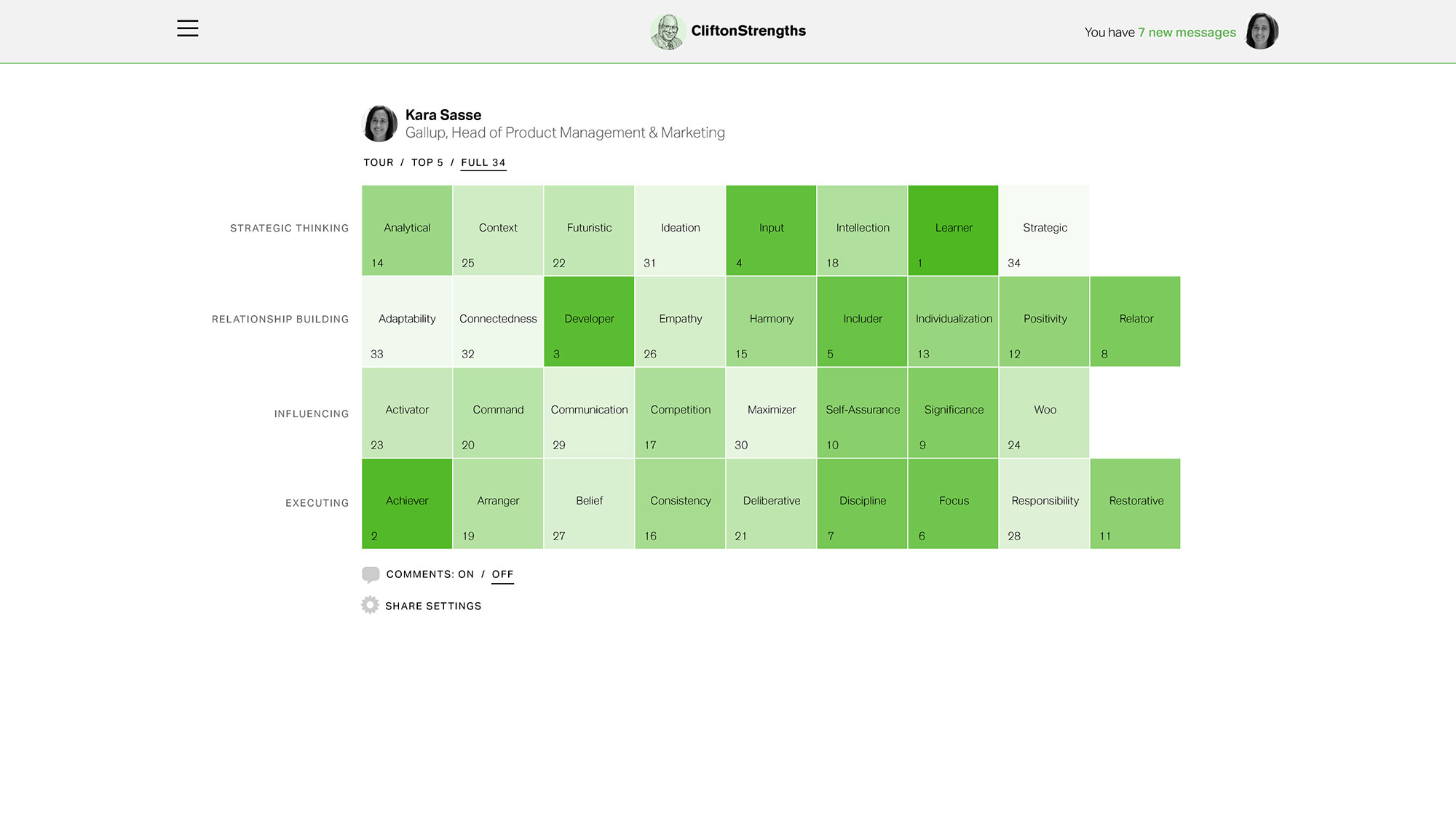Viewport: 1456px width, 819px height.
Task: Click the Communication tile
Action: tap(589, 413)
